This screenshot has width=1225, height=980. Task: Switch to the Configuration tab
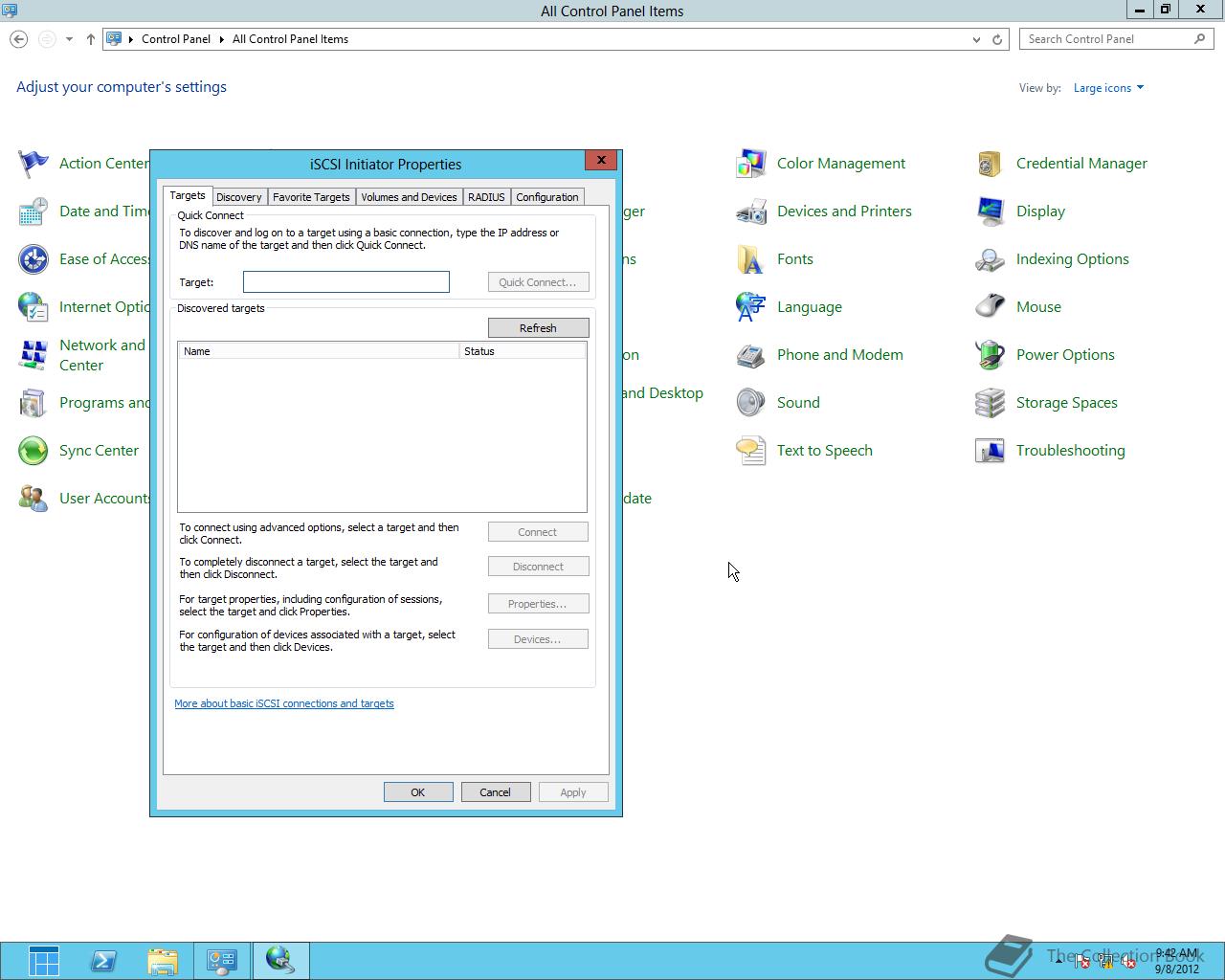coord(547,197)
